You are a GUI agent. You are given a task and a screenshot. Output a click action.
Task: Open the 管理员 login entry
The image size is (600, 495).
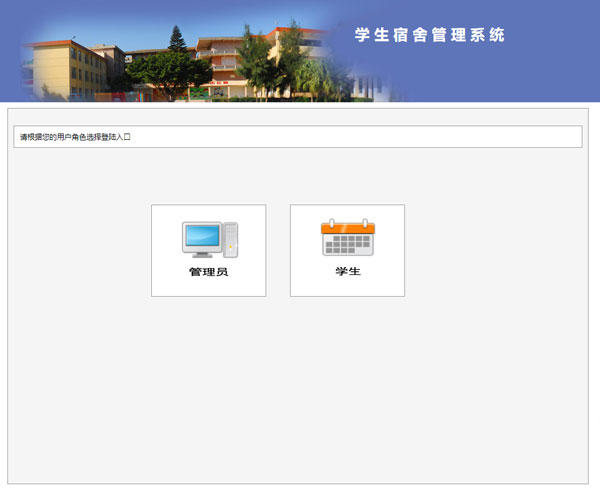[209, 250]
